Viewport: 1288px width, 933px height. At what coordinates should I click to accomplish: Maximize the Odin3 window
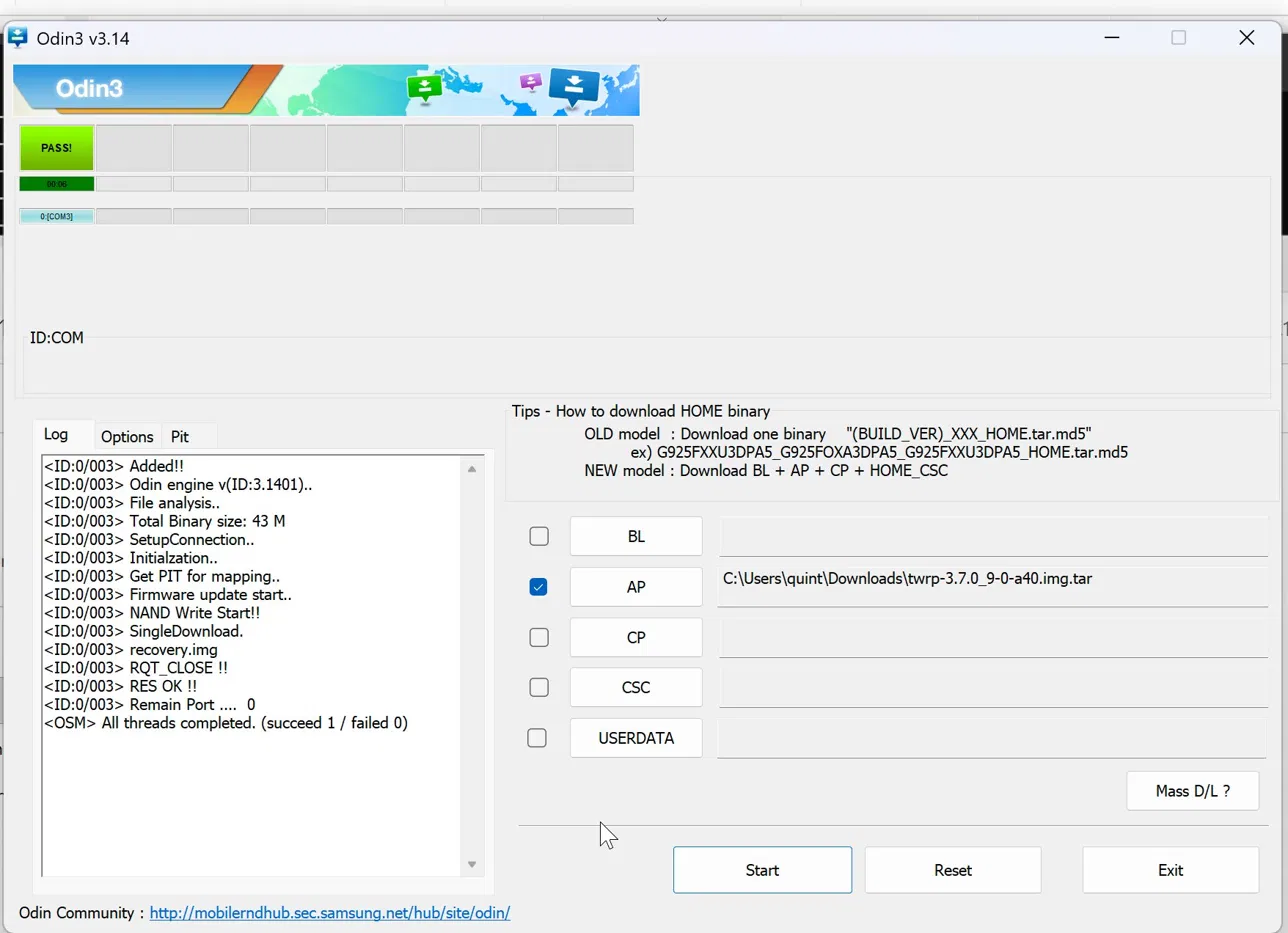tap(1179, 38)
